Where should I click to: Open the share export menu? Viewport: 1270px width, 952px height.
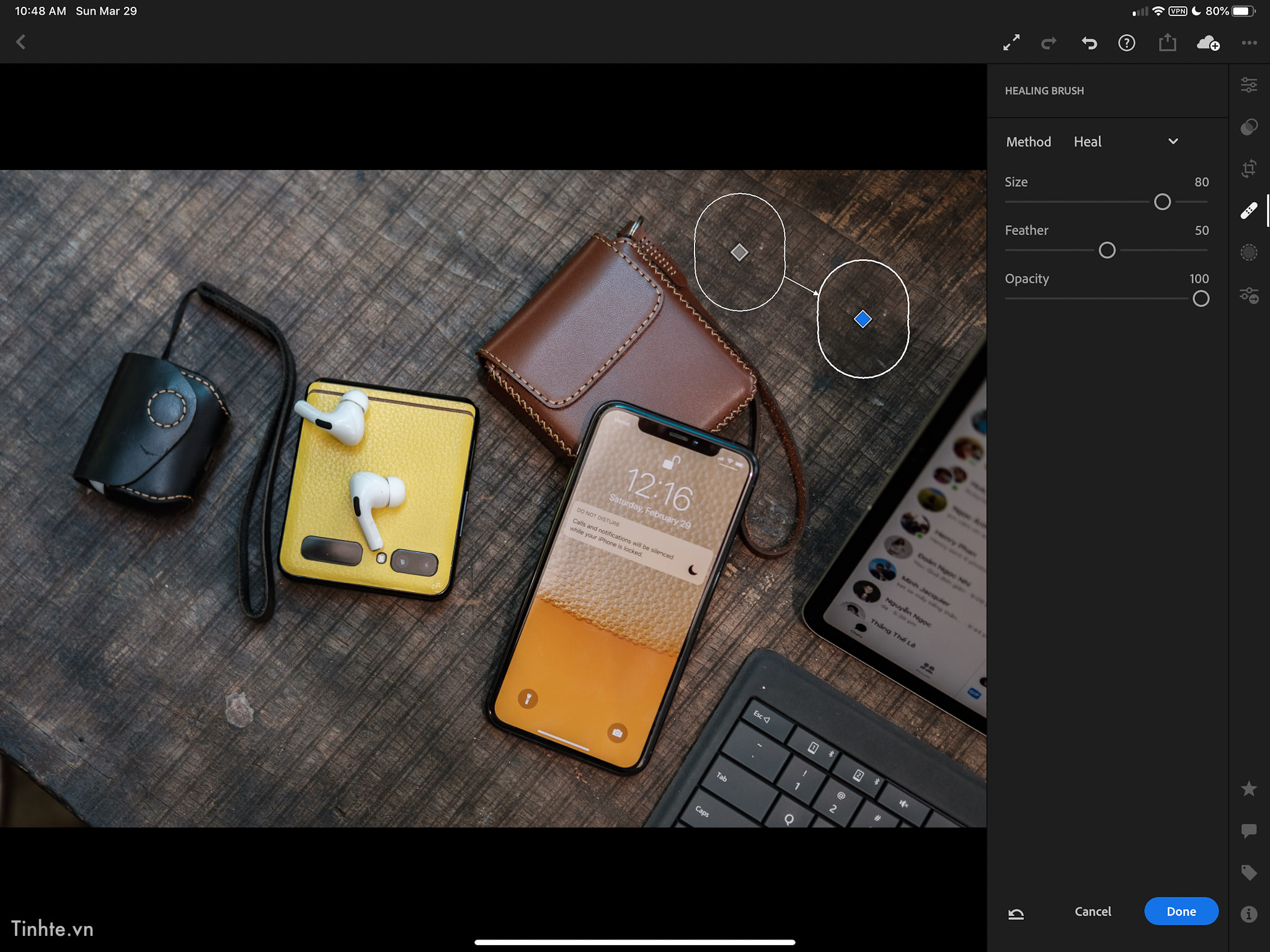(1167, 42)
